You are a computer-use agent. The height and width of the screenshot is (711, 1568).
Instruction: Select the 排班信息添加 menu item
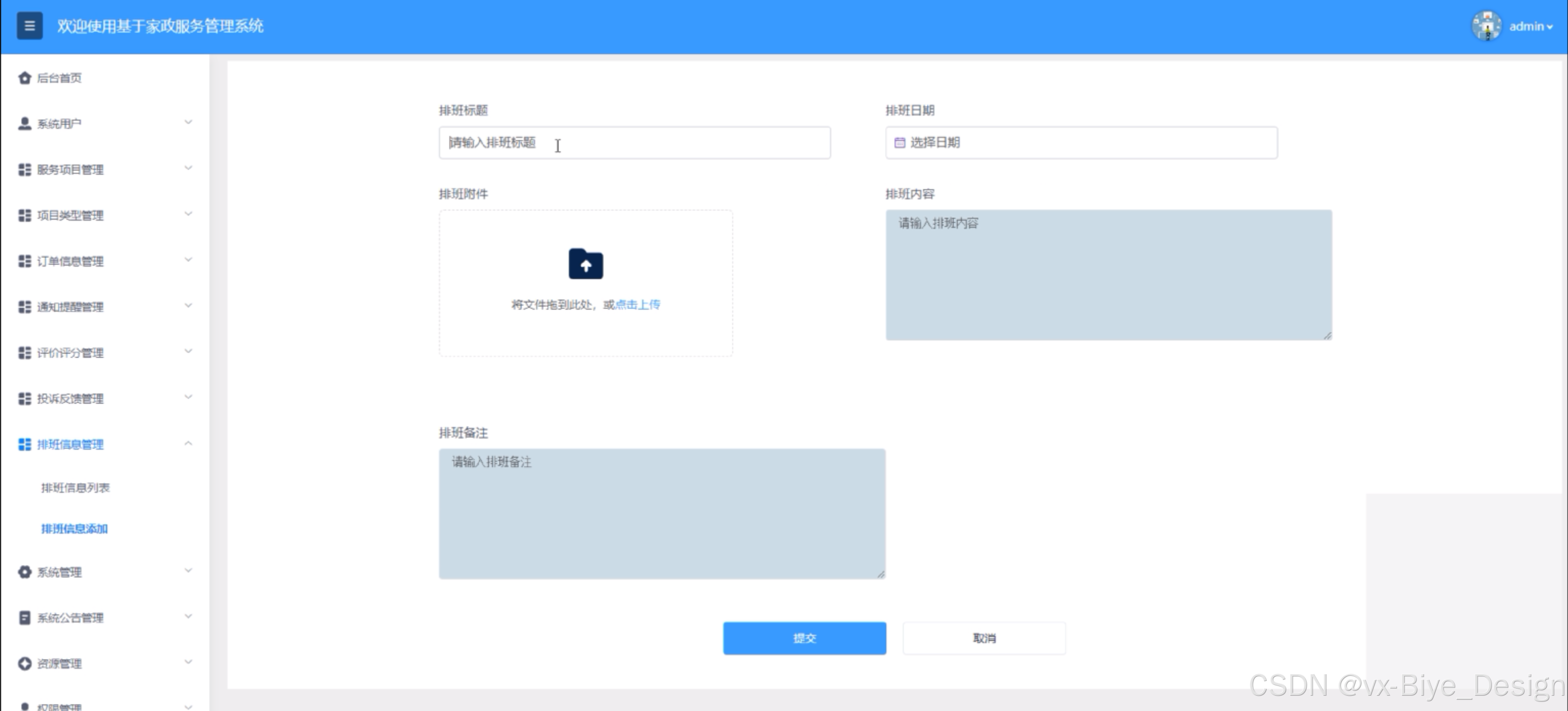74,528
